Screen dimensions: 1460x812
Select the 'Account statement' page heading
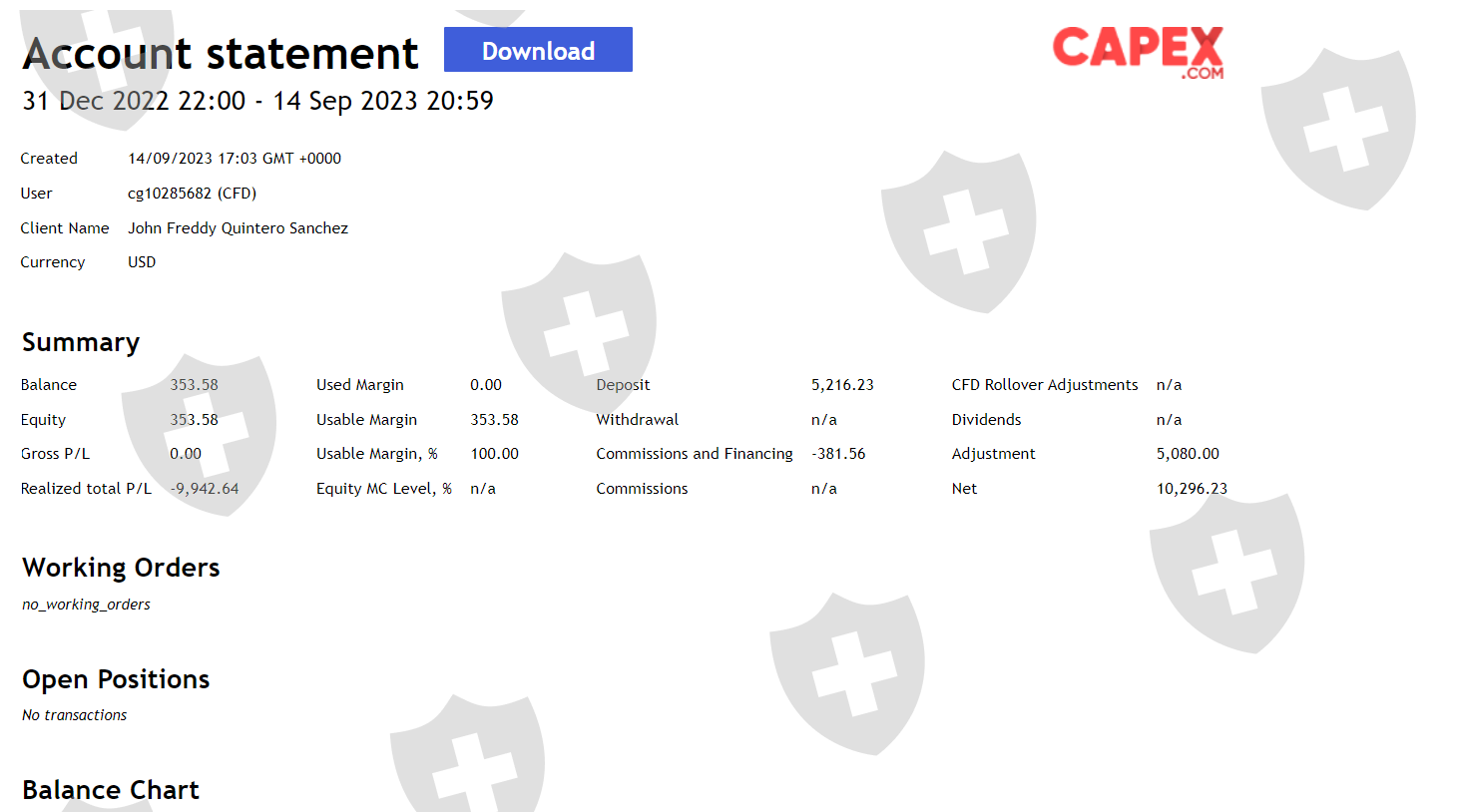[x=221, y=53]
